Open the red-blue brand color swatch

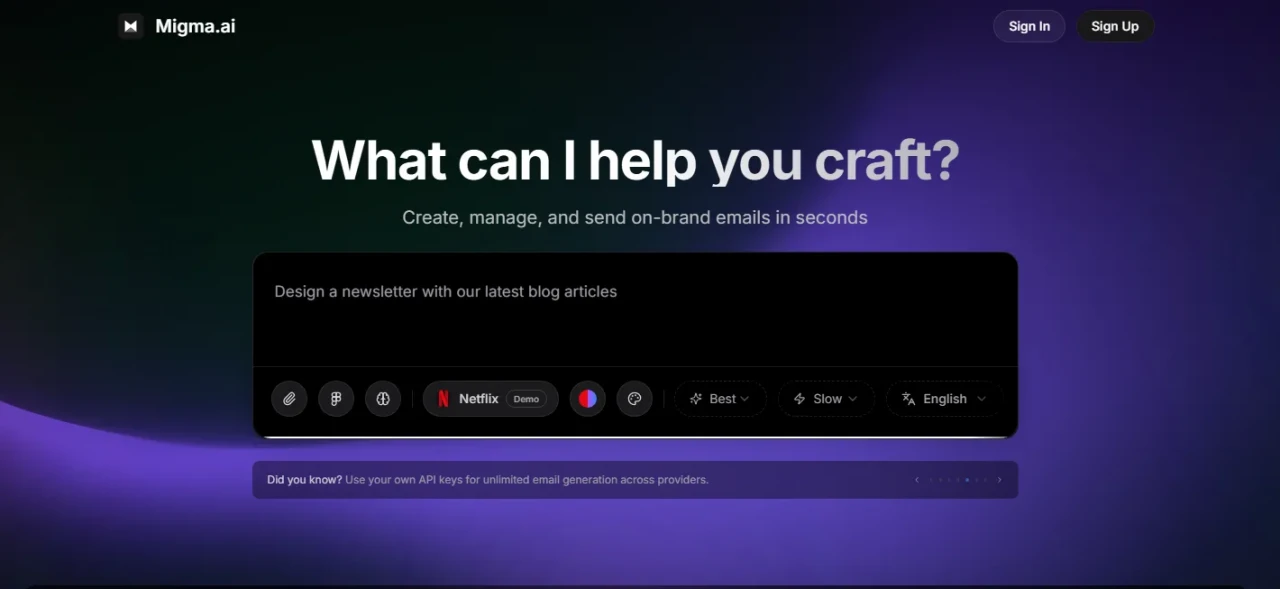click(x=588, y=399)
